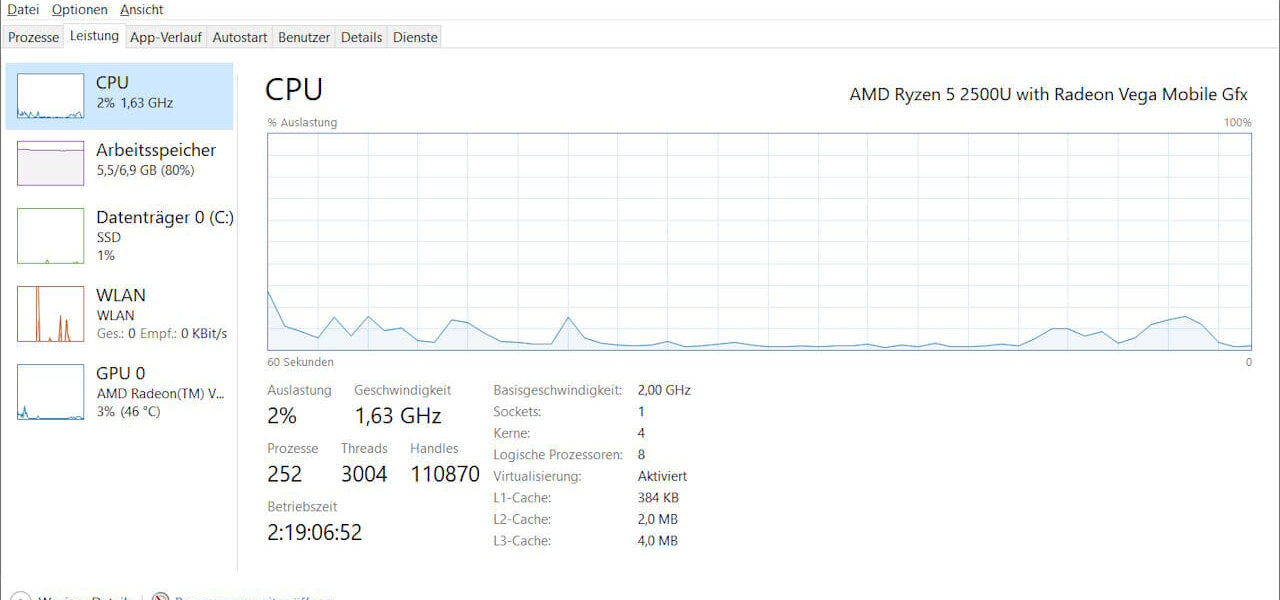Screen dimensions: 1280x600
Task: Select the WLAN entry in the sidebar
Action: [x=119, y=313]
